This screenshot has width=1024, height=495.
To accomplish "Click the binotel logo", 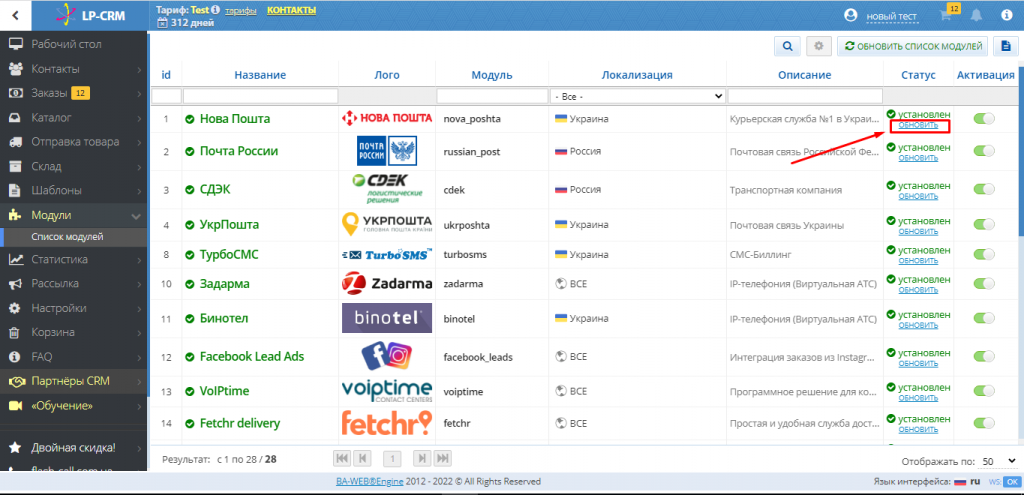I will tap(387, 318).
